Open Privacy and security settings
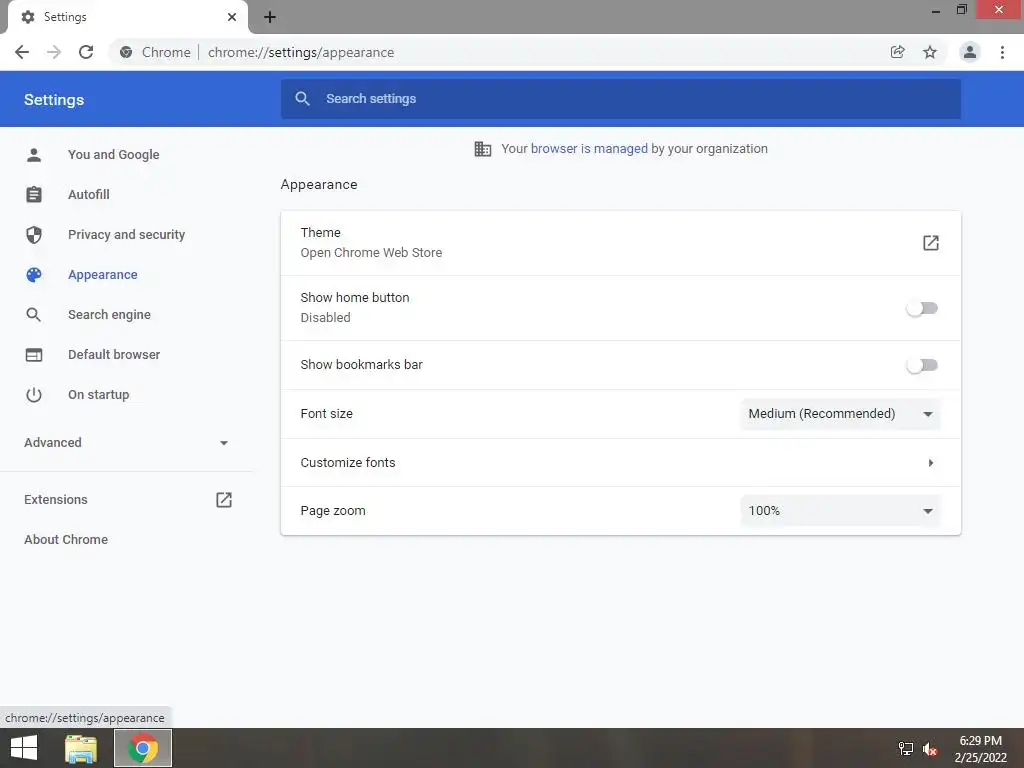Image resolution: width=1024 pixels, height=768 pixels. pos(127,234)
